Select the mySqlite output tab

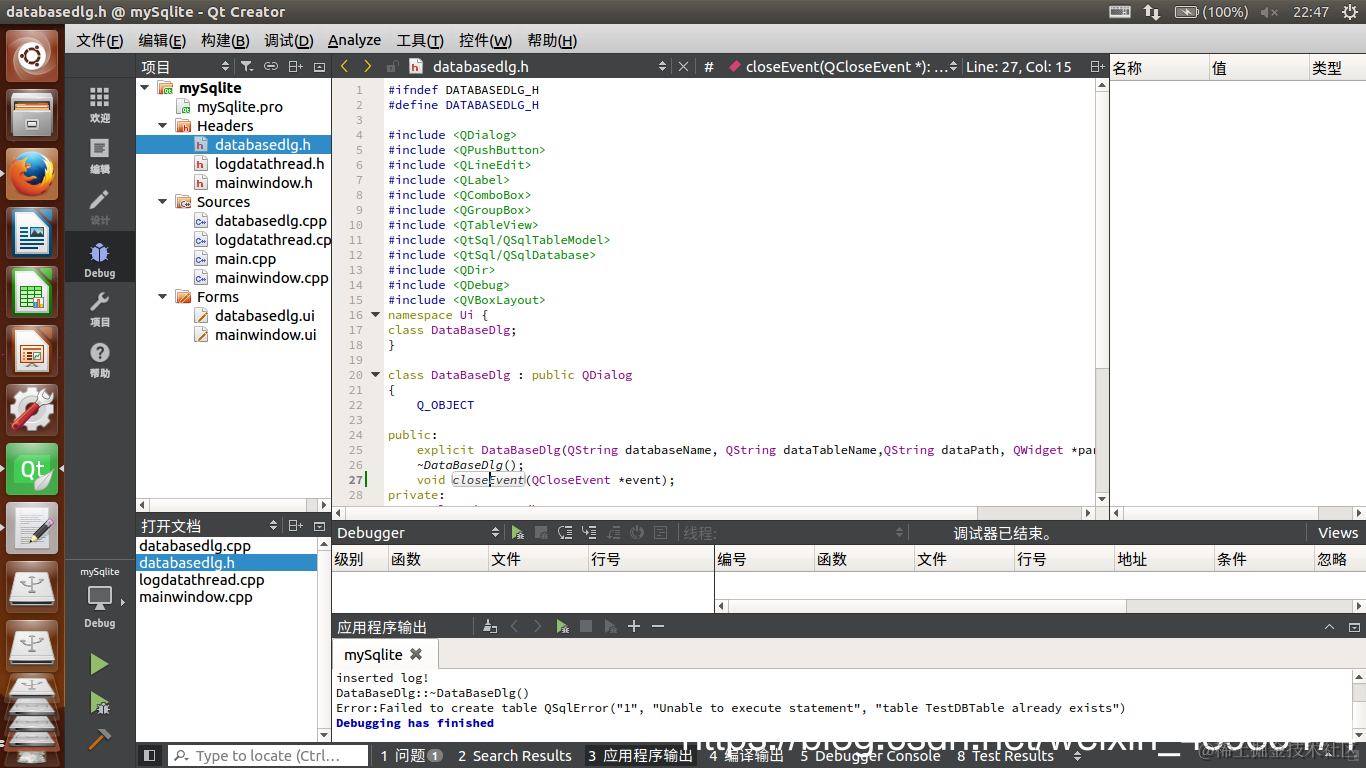pyautogui.click(x=384, y=654)
